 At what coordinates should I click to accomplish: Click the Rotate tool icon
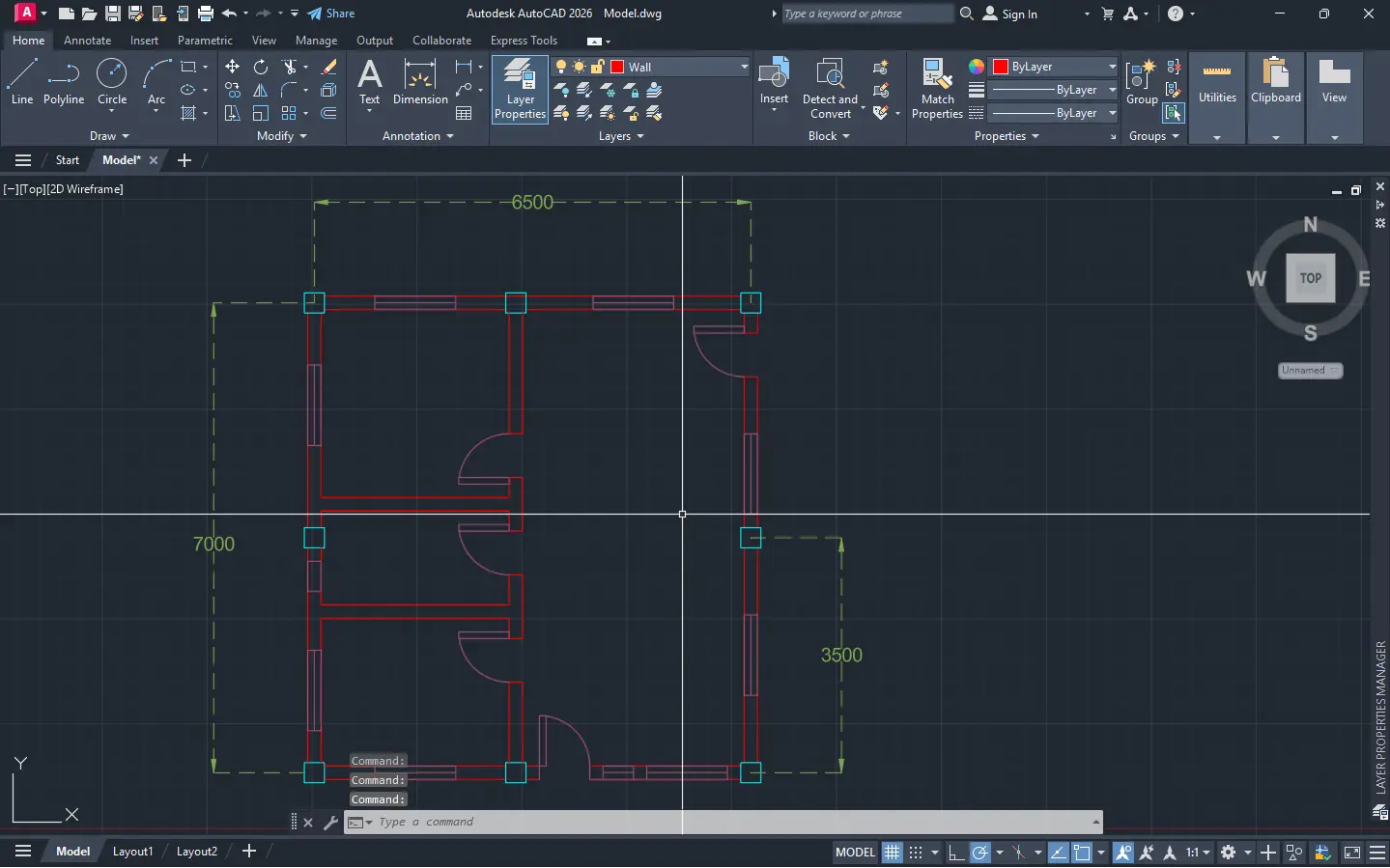point(261,67)
